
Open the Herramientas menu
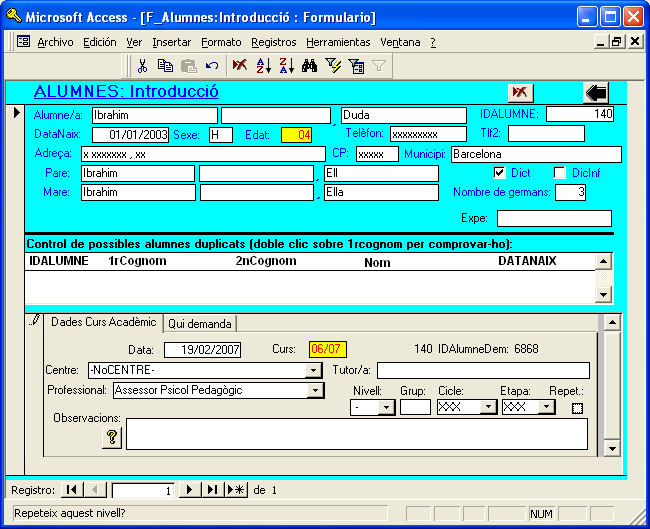[x=338, y=42]
